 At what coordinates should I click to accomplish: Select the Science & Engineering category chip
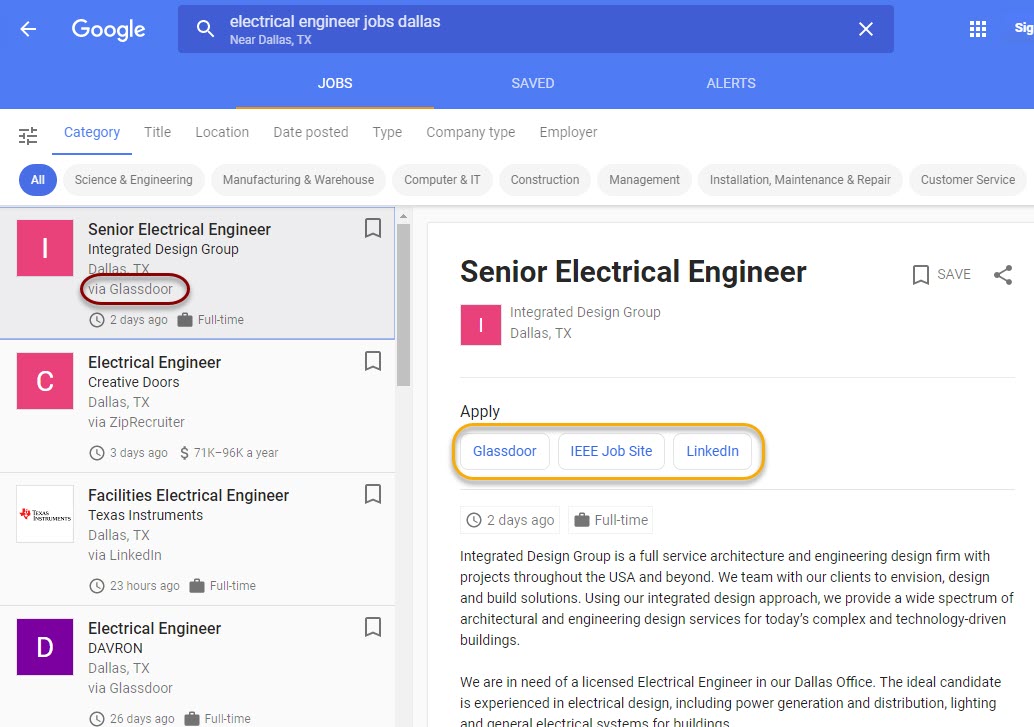[134, 180]
